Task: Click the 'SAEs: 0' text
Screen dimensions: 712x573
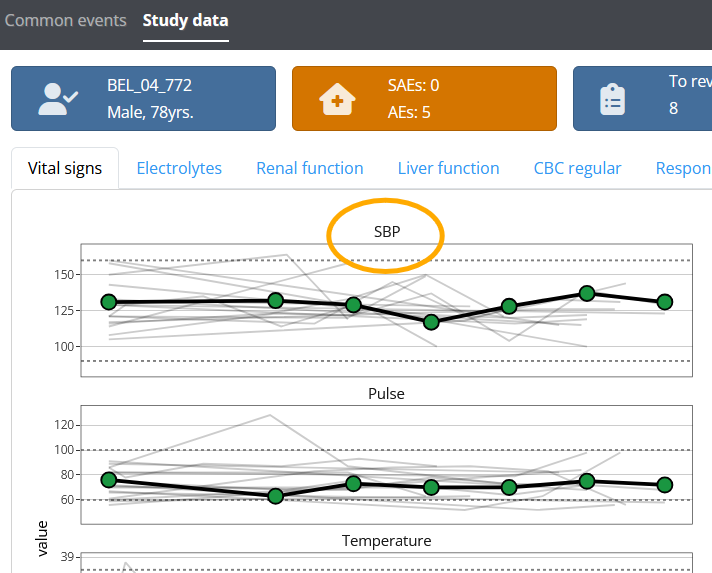Action: [x=413, y=85]
